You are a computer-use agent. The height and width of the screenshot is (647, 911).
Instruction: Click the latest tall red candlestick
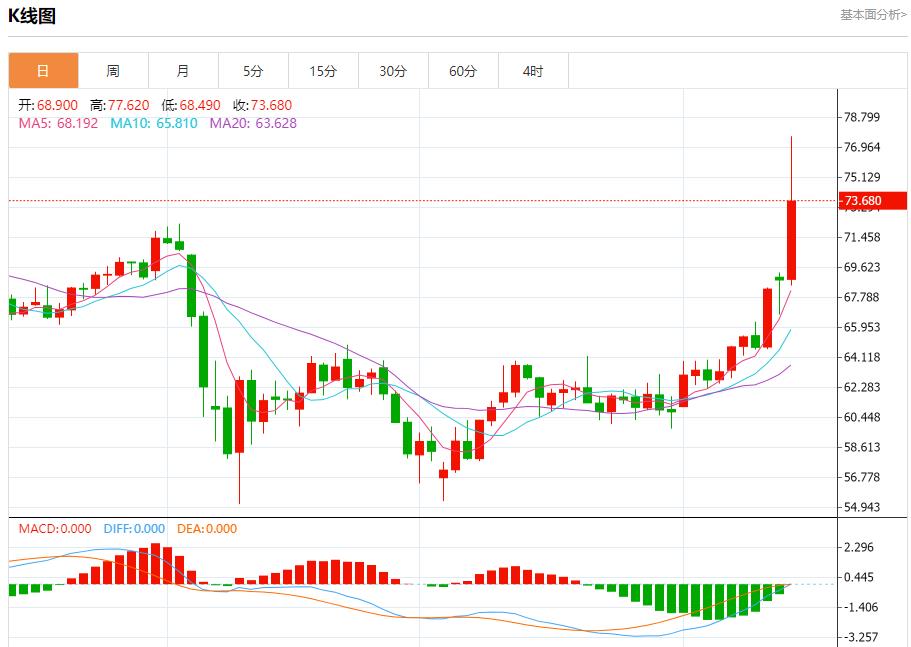coord(791,240)
